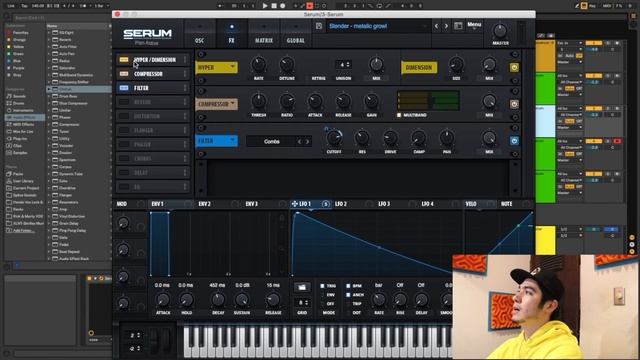Toggle Compressor effect power button
640x360 pixels.
click(x=514, y=104)
